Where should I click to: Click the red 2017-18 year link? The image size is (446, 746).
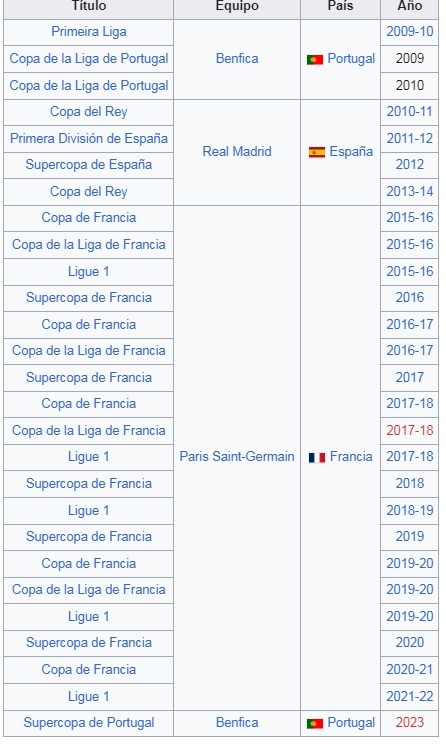(410, 431)
